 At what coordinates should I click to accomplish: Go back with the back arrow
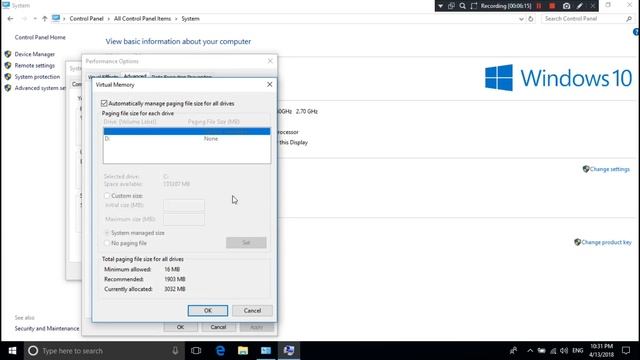11,19
